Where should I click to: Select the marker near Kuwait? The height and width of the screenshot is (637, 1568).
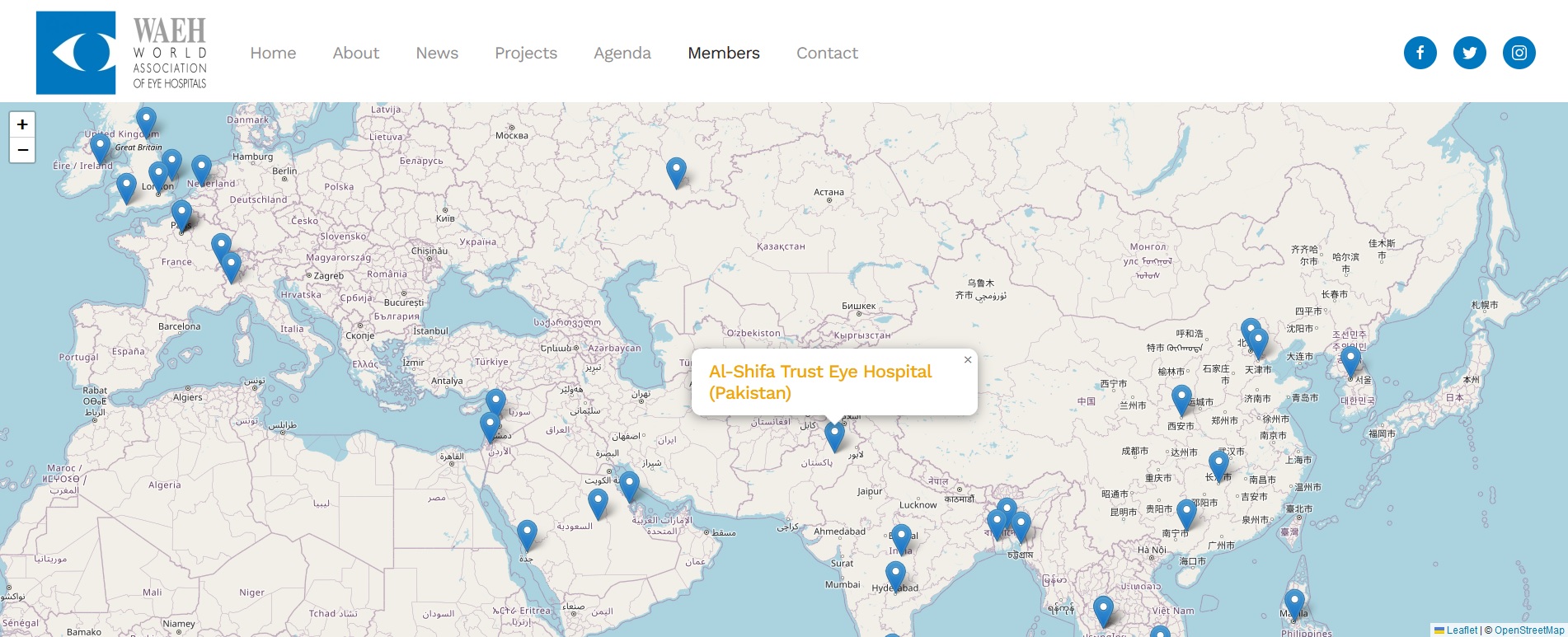point(629,487)
